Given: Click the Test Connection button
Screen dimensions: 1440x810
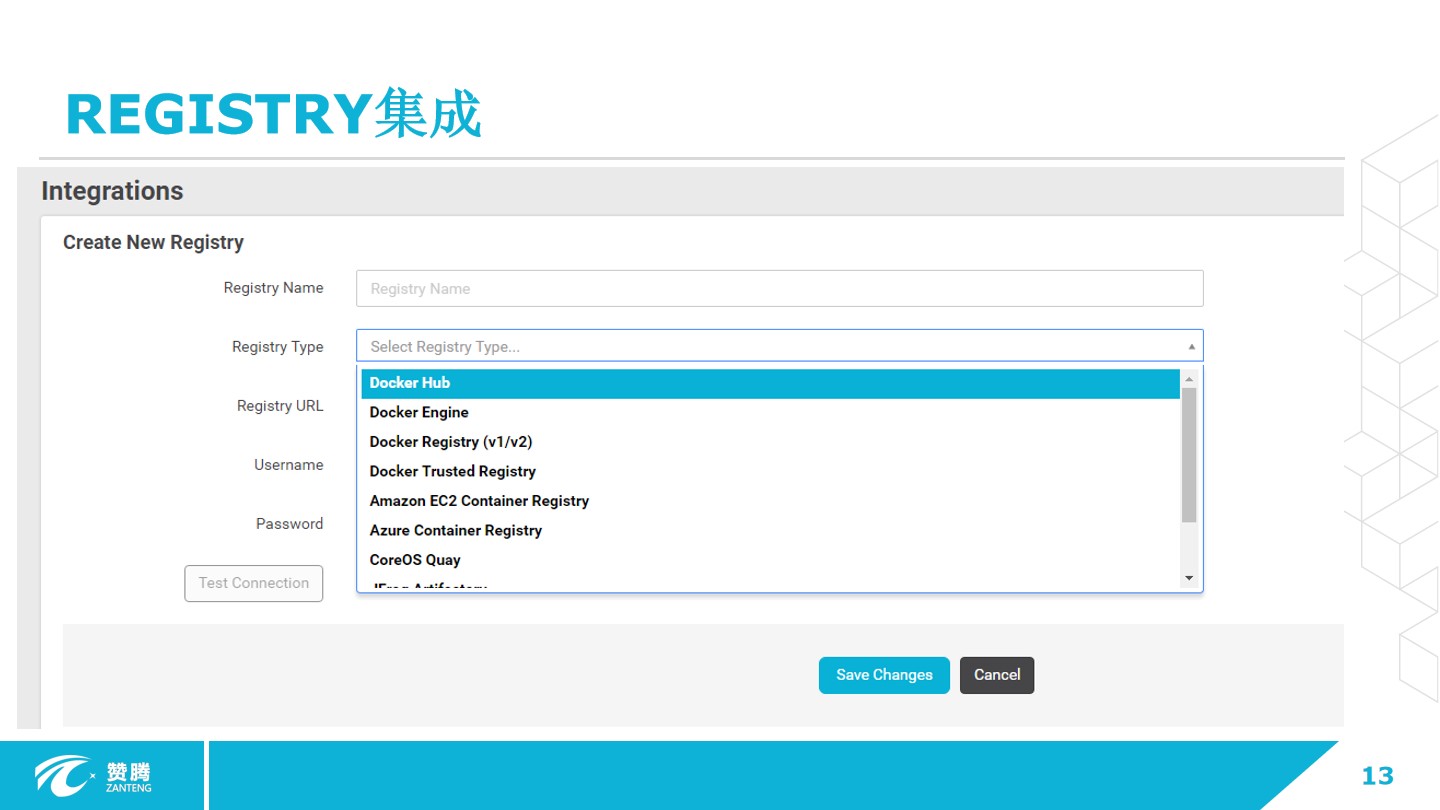Looking at the screenshot, I should [x=254, y=583].
